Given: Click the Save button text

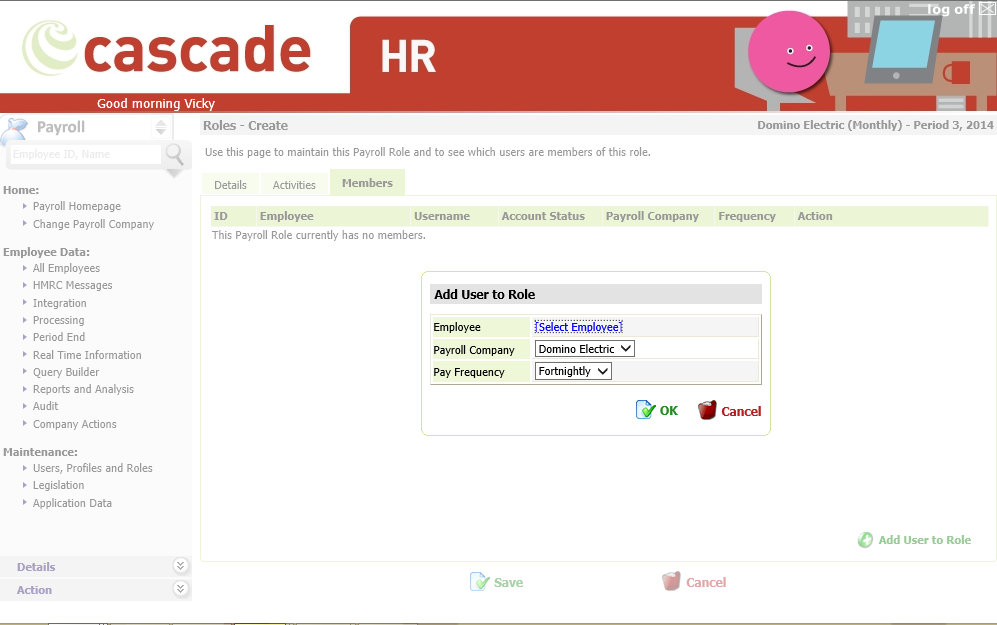Looking at the screenshot, I should pos(508,582).
